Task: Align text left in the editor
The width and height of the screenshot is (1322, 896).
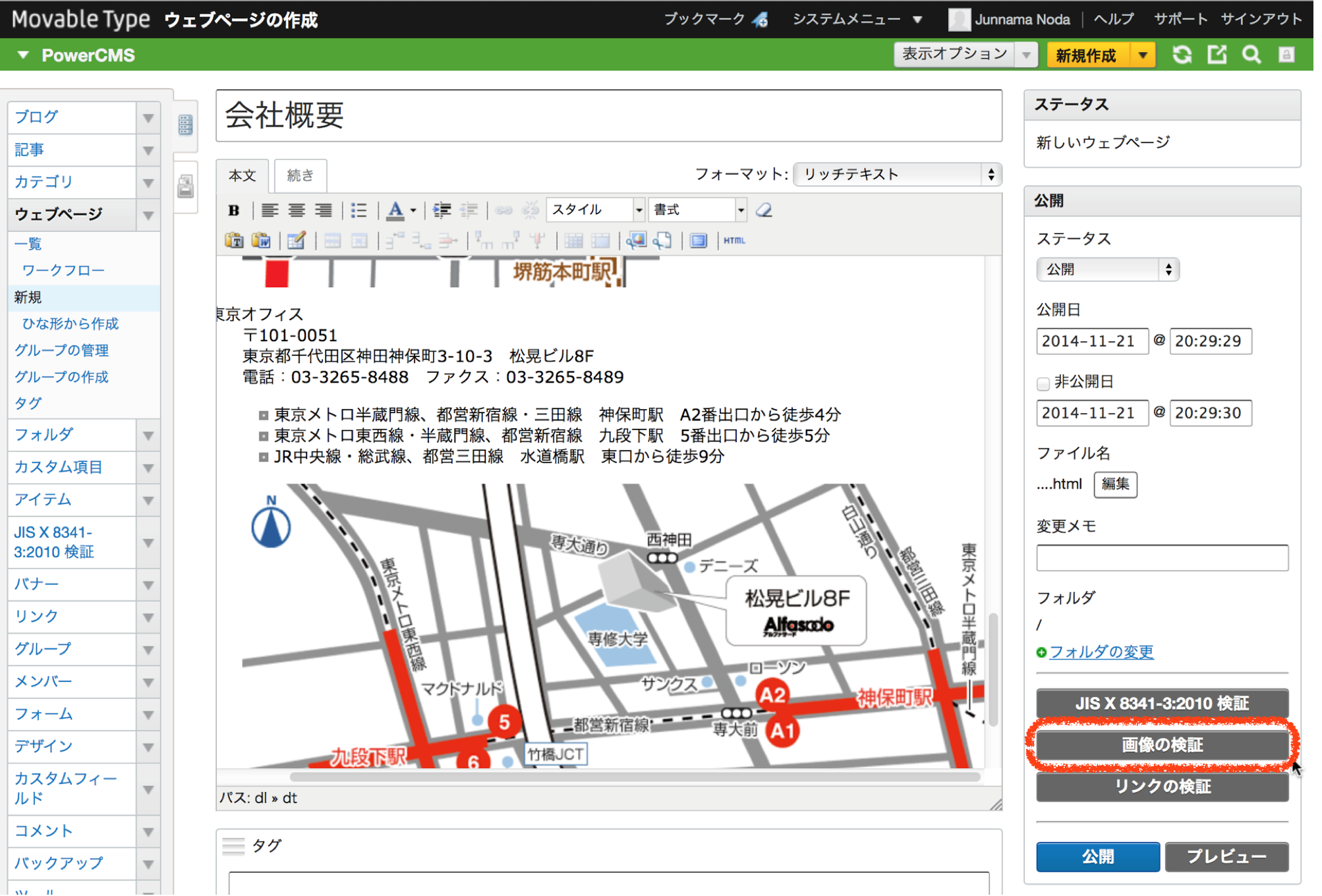Action: (269, 211)
